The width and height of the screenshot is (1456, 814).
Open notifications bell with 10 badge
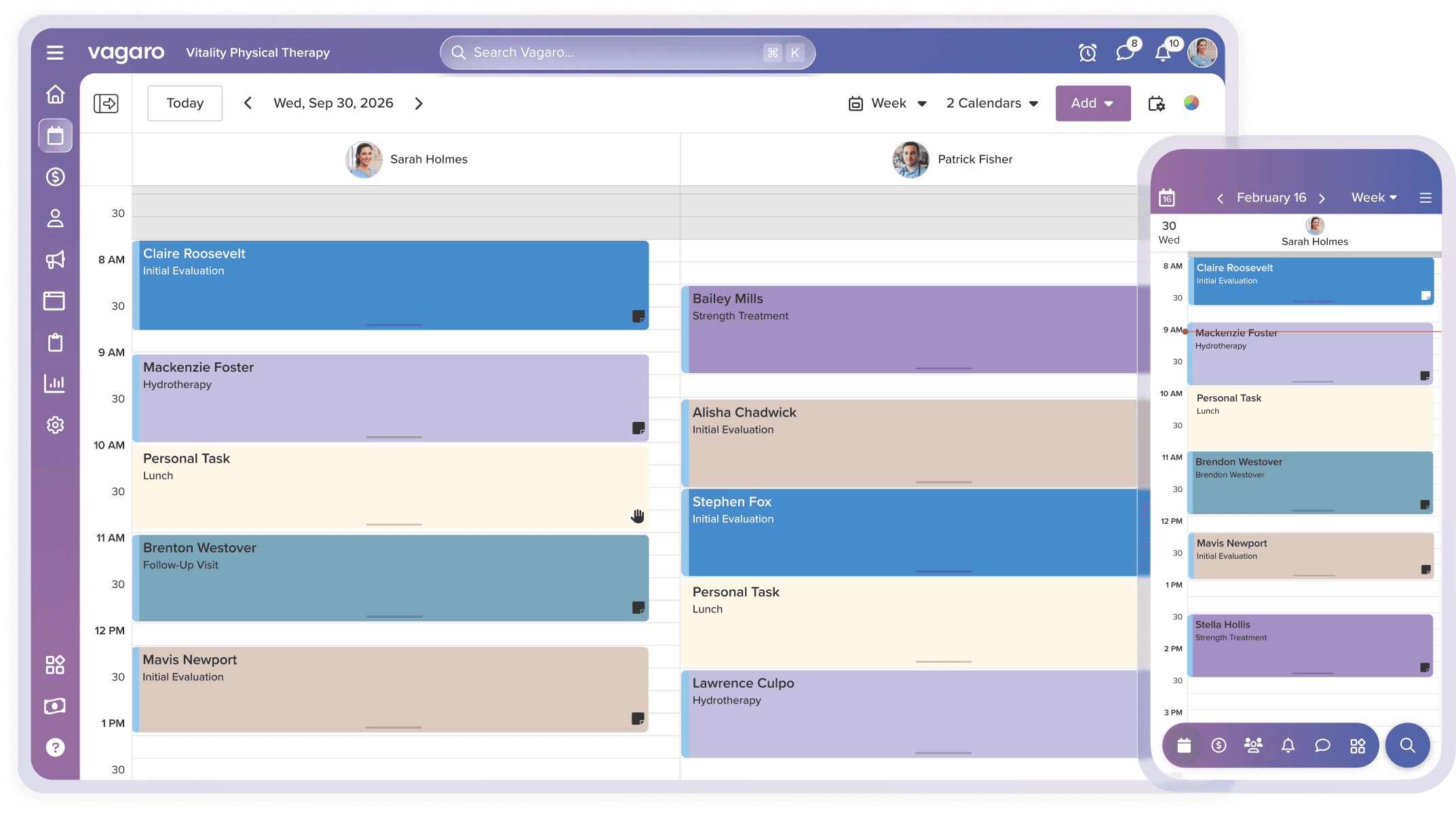[x=1164, y=53]
